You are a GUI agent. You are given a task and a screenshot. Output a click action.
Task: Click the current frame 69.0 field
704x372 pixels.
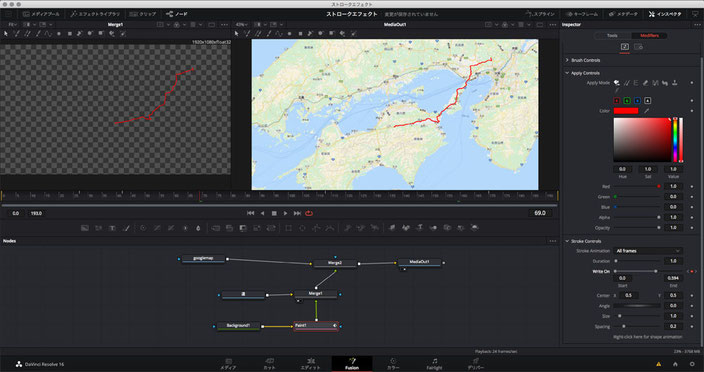(540, 213)
